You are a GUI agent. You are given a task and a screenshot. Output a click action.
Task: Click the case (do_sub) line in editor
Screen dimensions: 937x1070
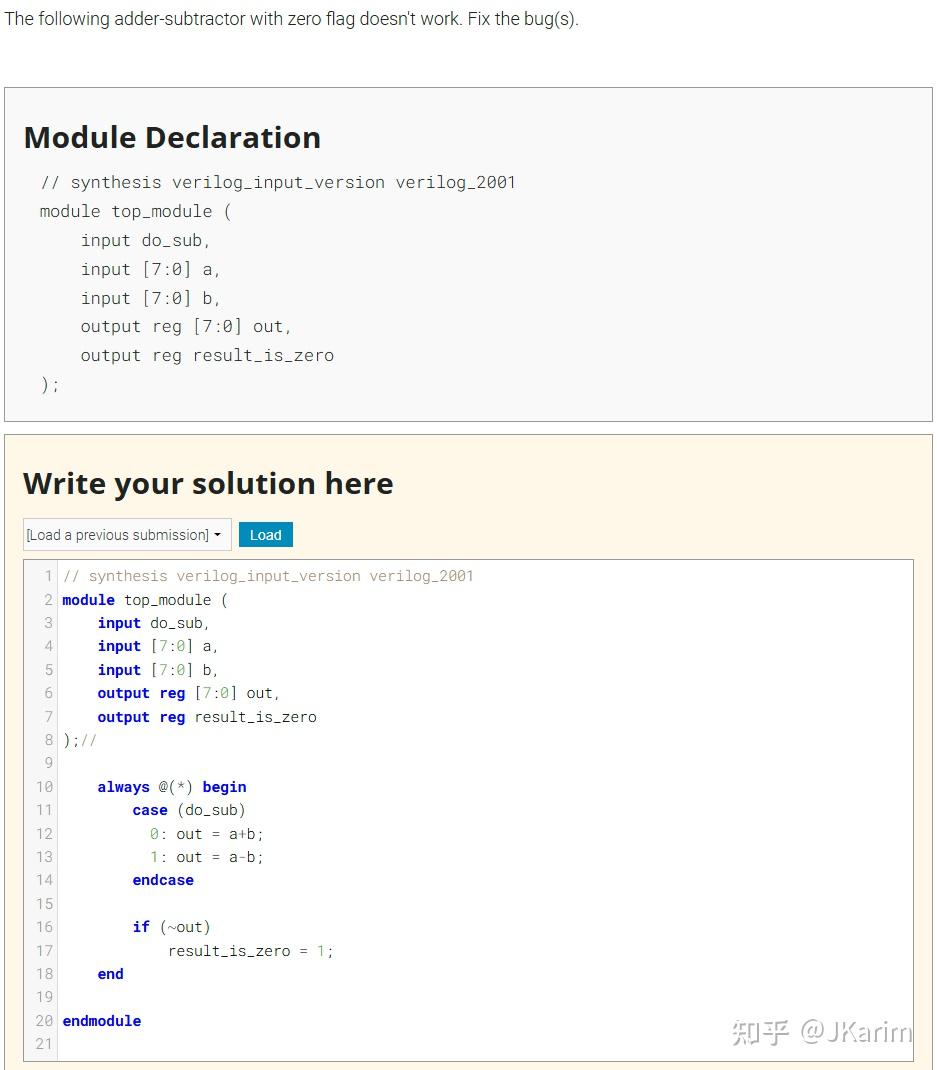189,810
